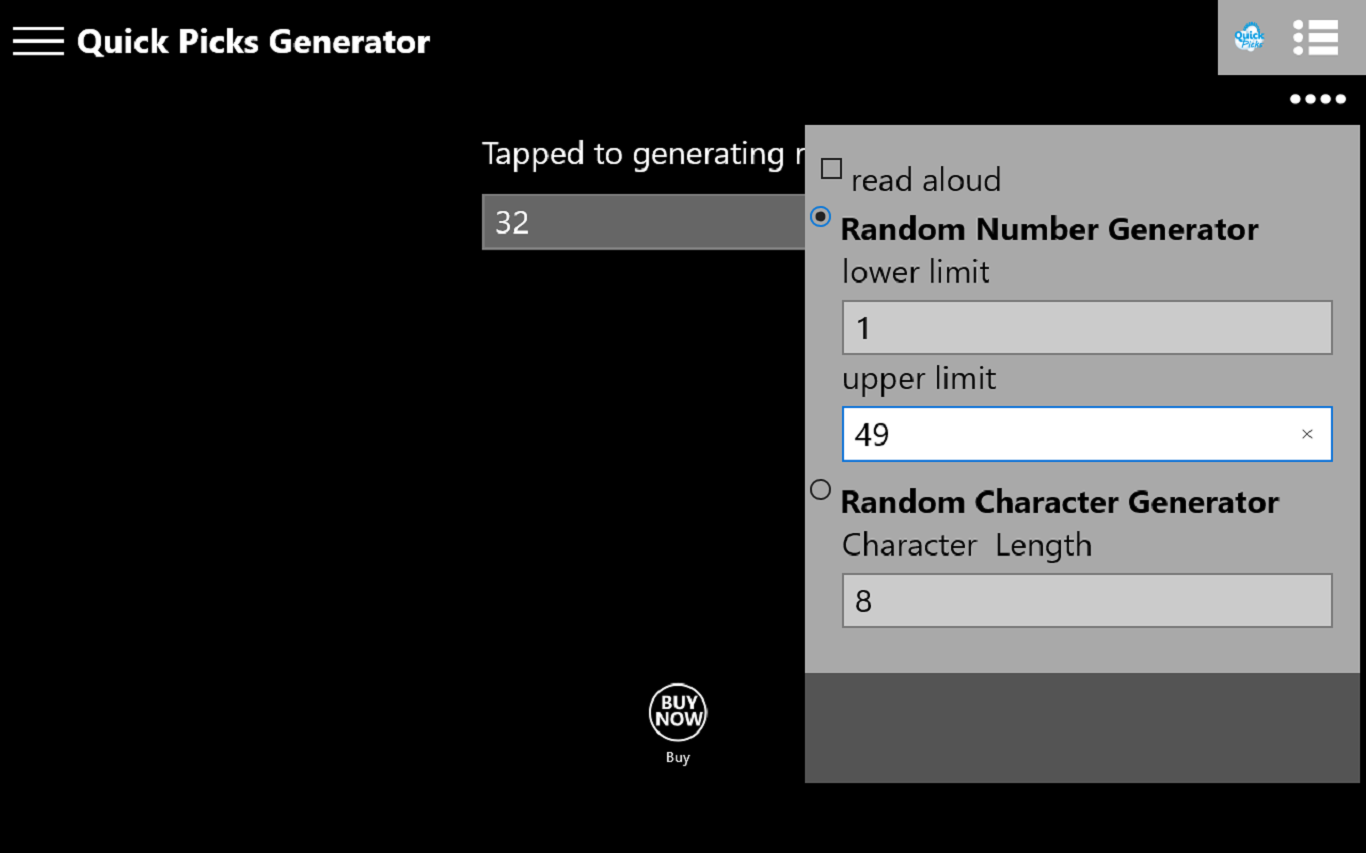Click the Random Number Generator heading

pyautogui.click(x=1049, y=229)
